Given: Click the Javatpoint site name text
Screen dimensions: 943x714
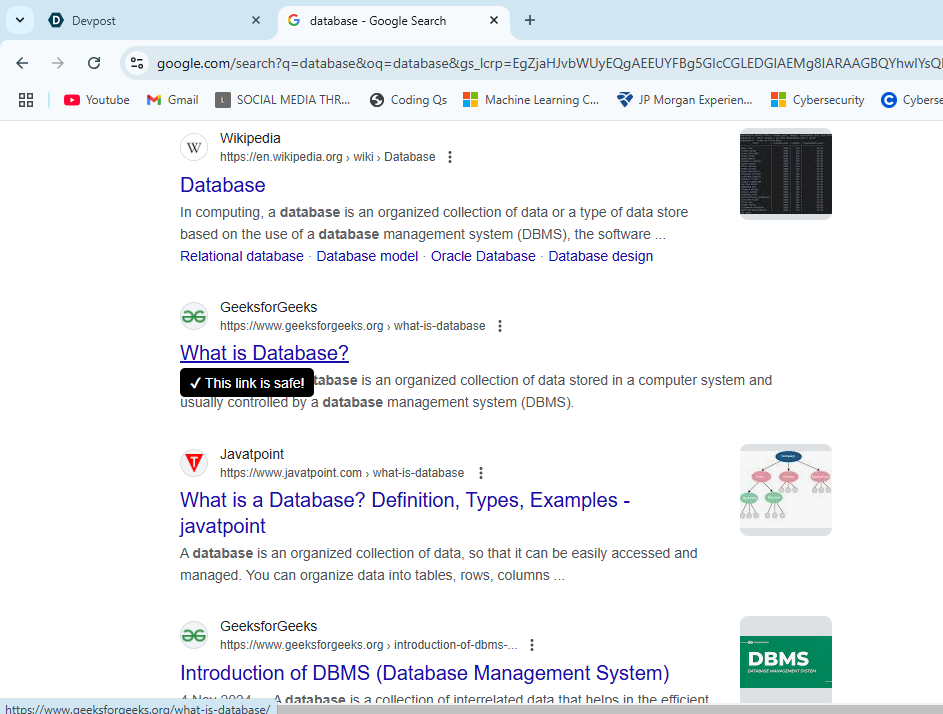Looking at the screenshot, I should (252, 454).
